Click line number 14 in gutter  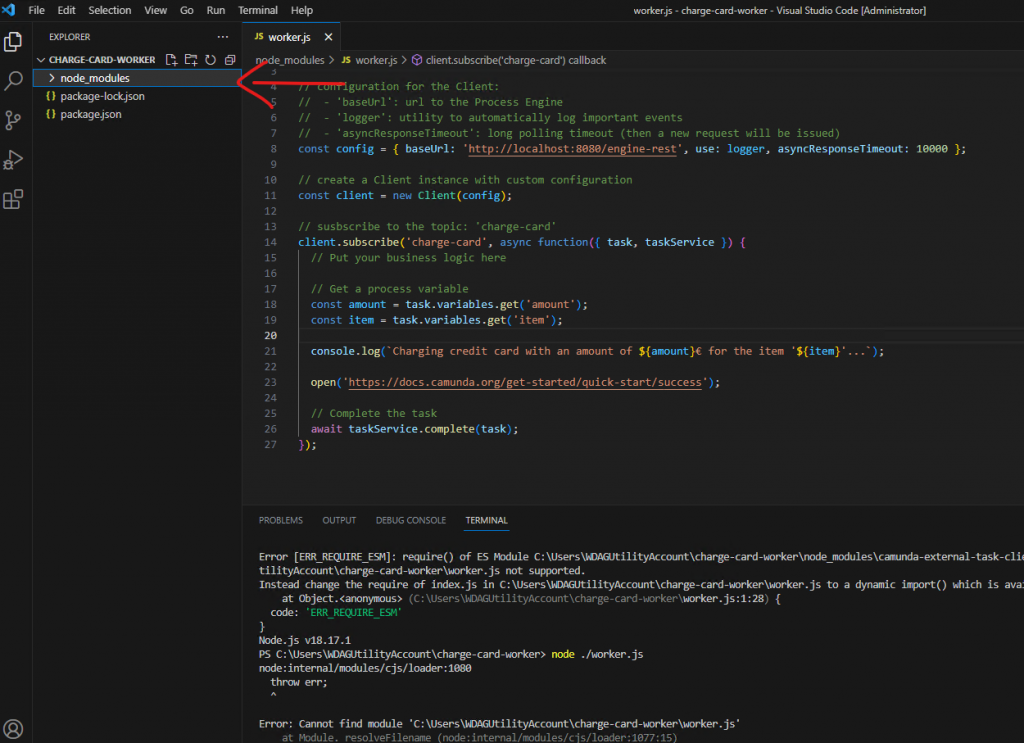270,242
